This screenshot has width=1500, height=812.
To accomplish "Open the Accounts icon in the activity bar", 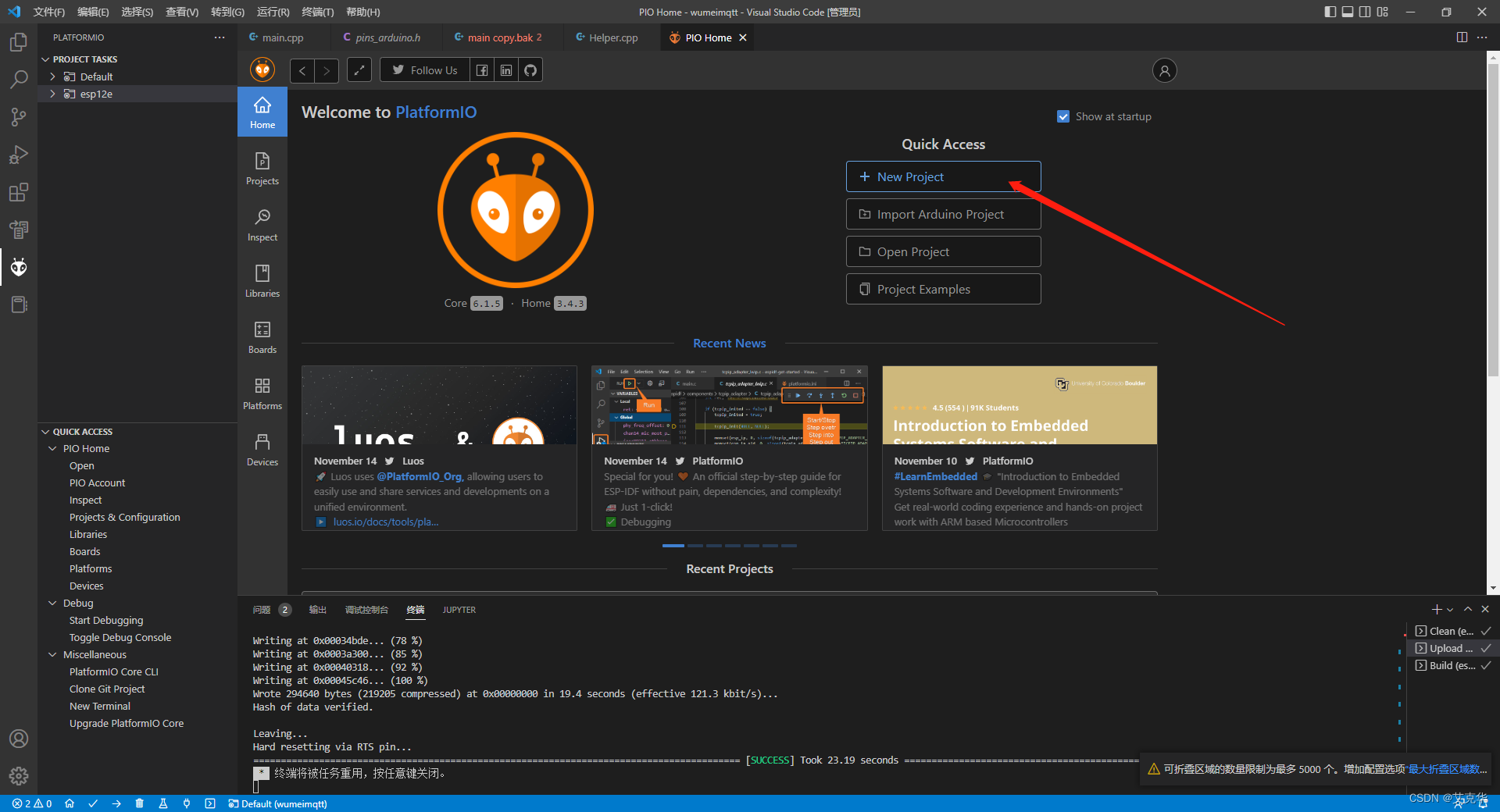I will (19, 739).
